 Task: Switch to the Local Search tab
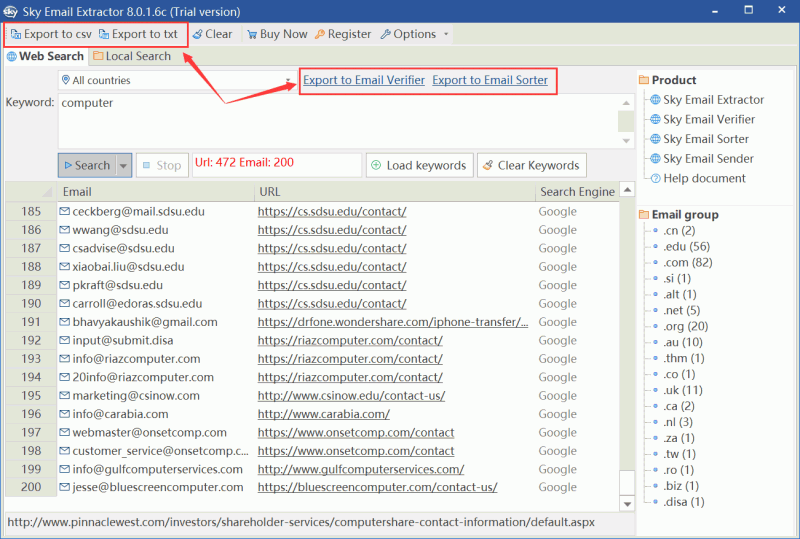click(132, 57)
